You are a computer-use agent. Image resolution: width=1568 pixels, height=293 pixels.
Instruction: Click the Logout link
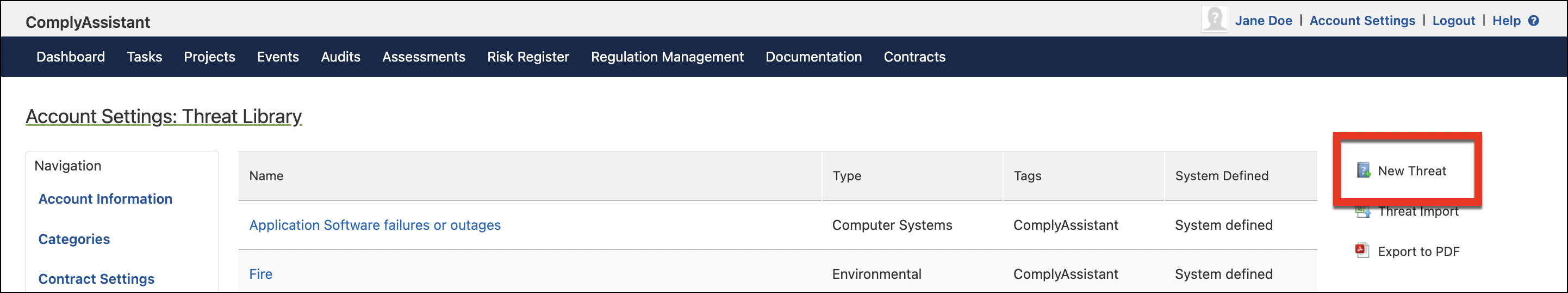[1453, 21]
